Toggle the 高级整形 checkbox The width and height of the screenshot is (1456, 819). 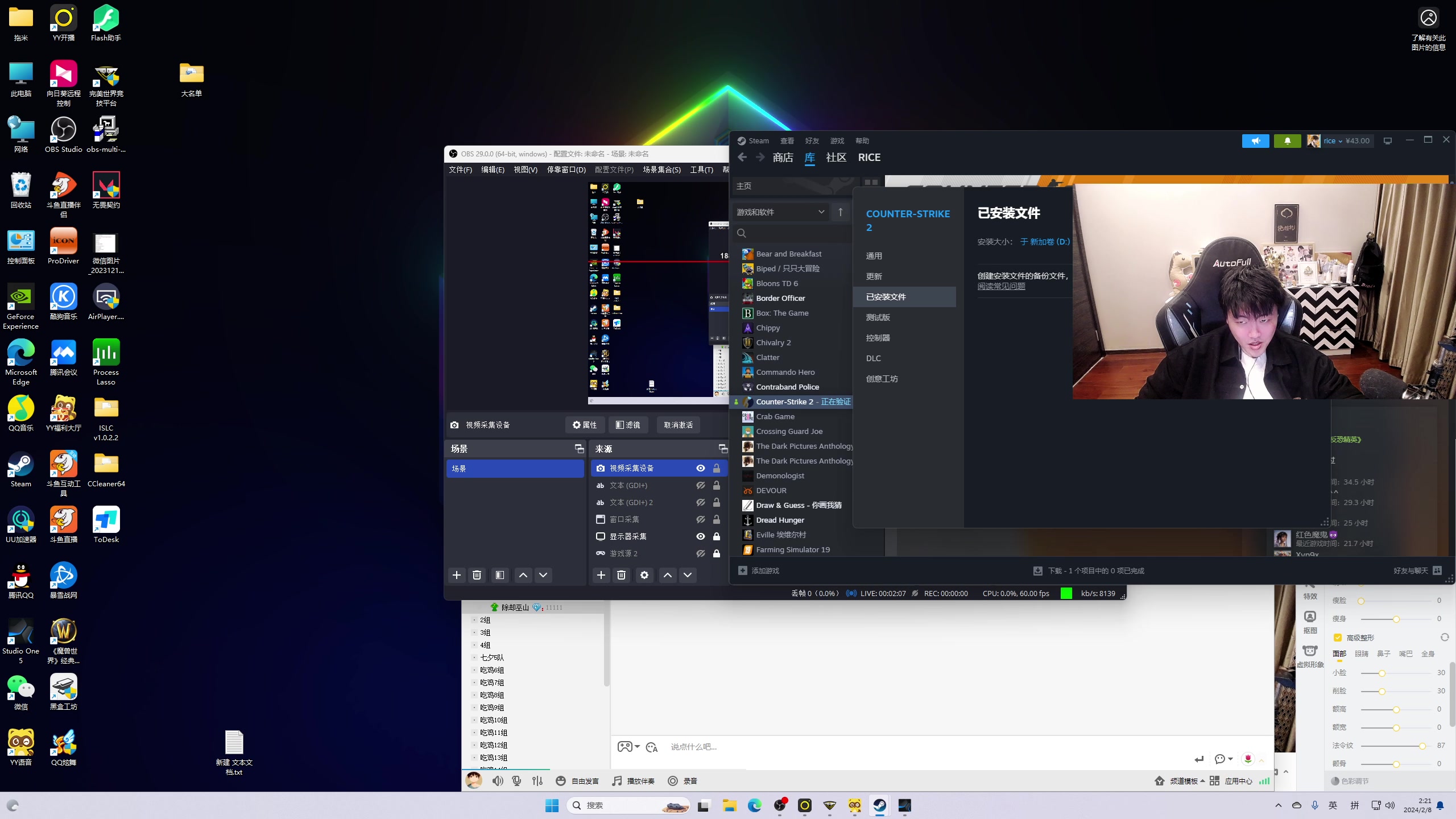tap(1338, 638)
